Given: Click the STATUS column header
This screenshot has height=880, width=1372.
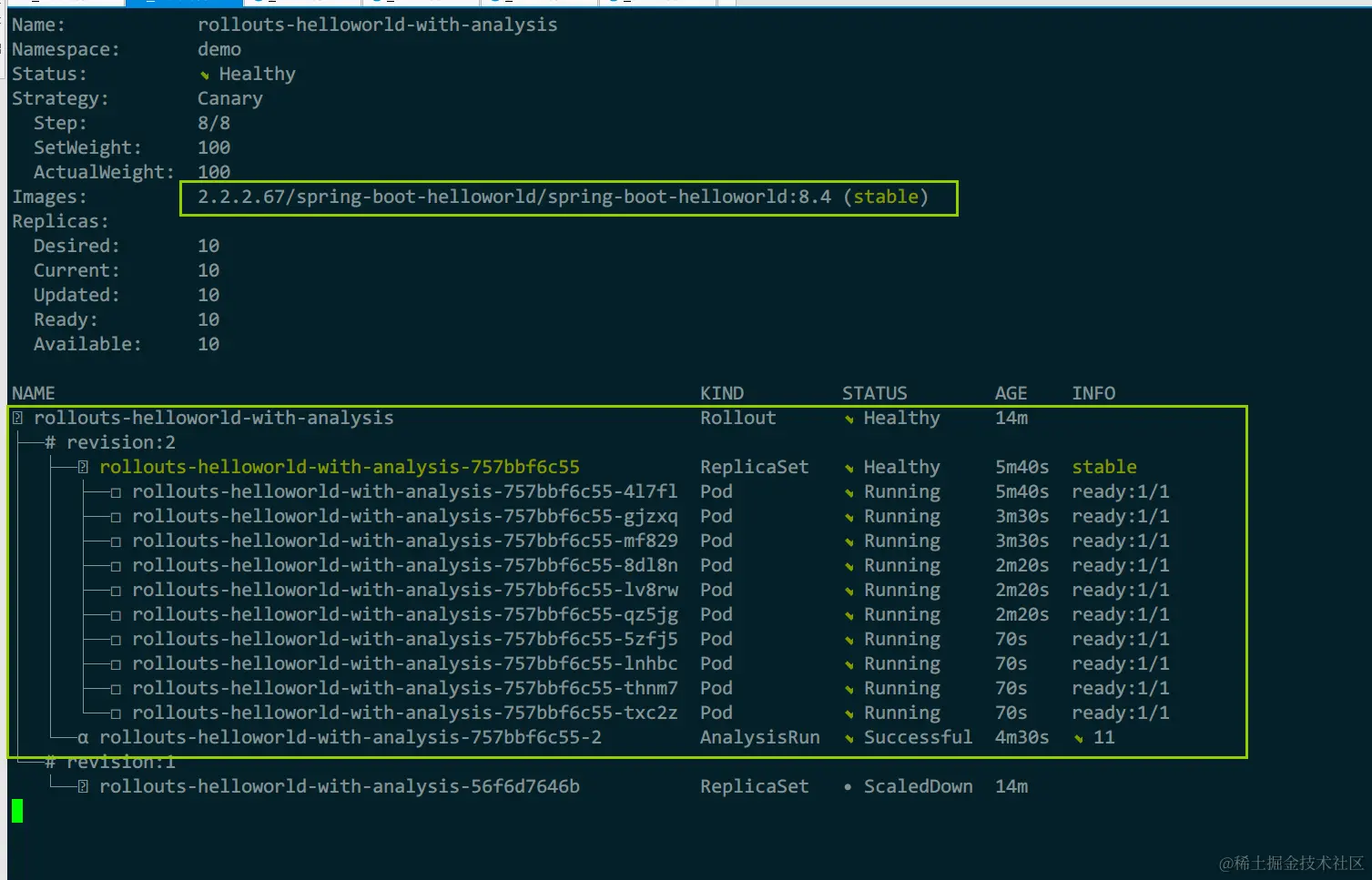Looking at the screenshot, I should (x=874, y=393).
